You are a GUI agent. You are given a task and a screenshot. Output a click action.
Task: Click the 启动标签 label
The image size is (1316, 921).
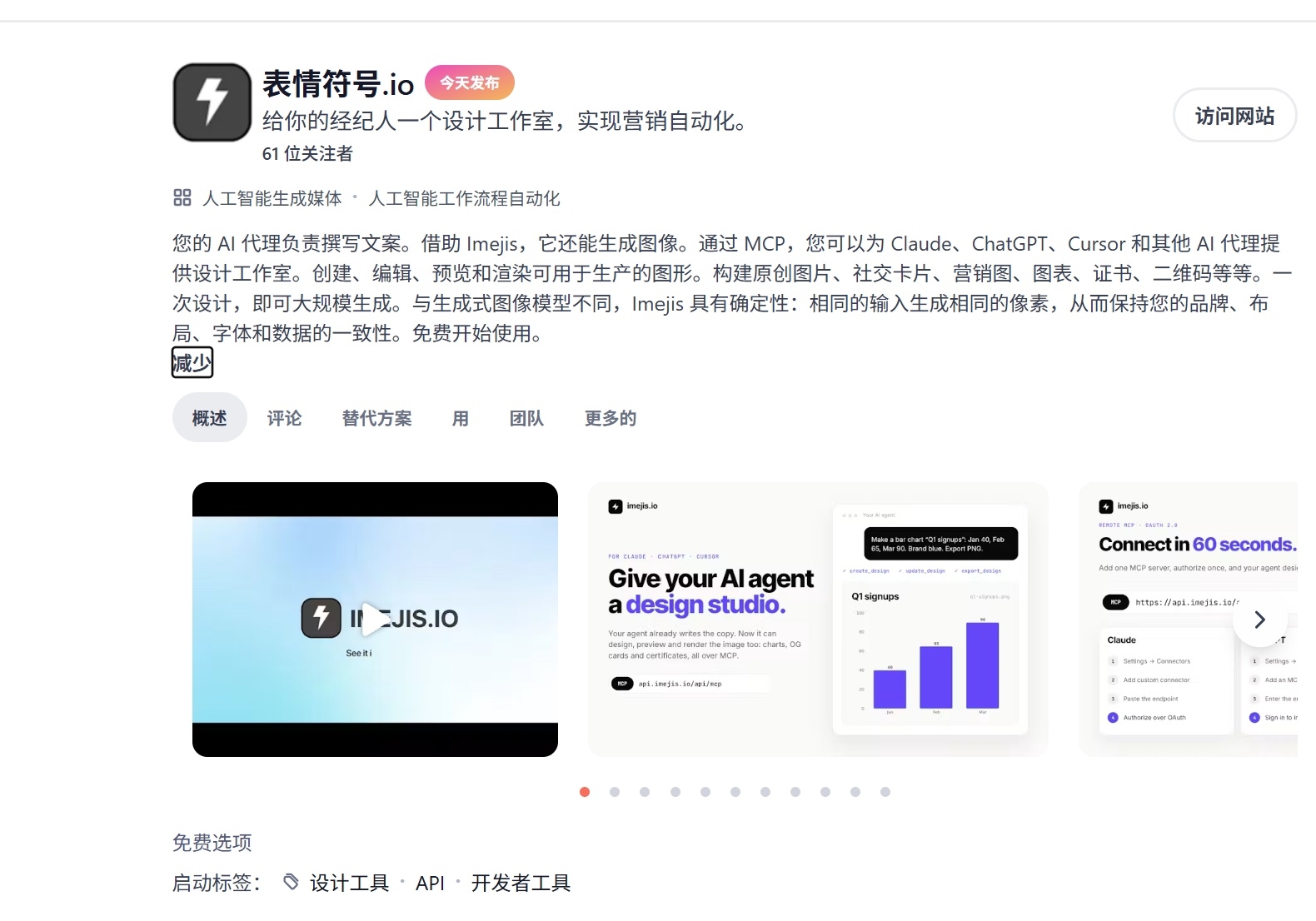click(217, 883)
